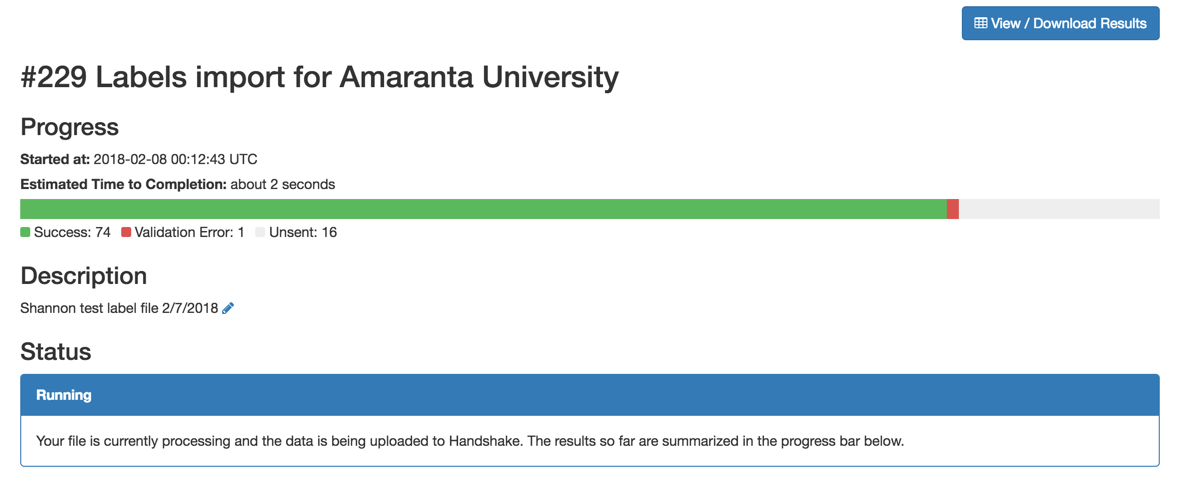Select the Unsent: 16 legend label
Image resolution: width=1195 pixels, height=481 pixels.
(303, 232)
